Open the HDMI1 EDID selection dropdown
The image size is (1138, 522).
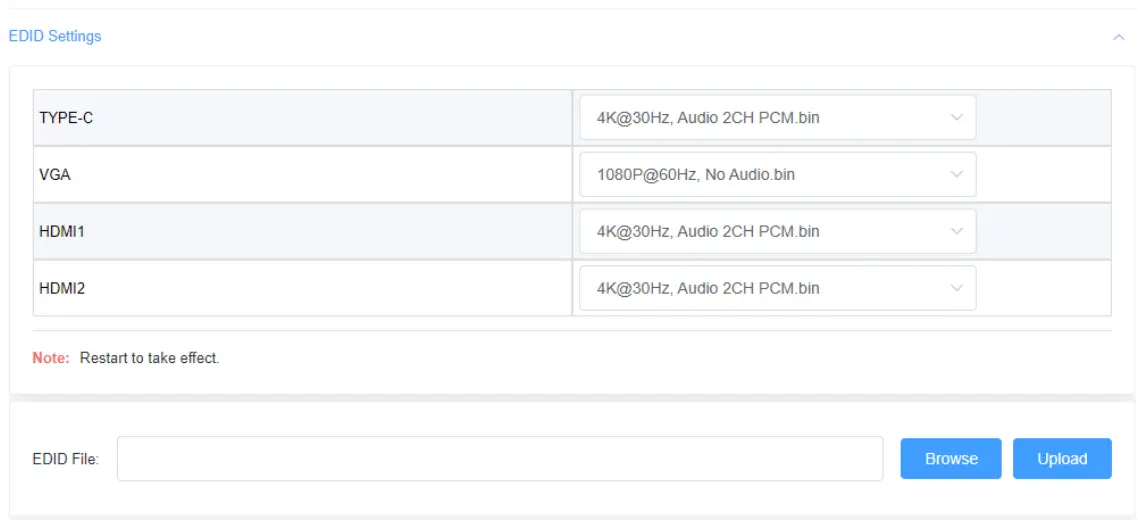tap(760, 232)
